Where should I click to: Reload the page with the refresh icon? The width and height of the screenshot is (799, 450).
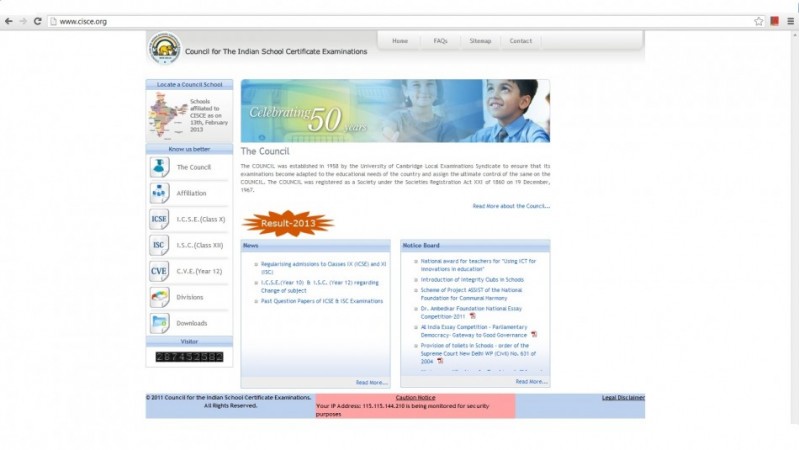37,21
